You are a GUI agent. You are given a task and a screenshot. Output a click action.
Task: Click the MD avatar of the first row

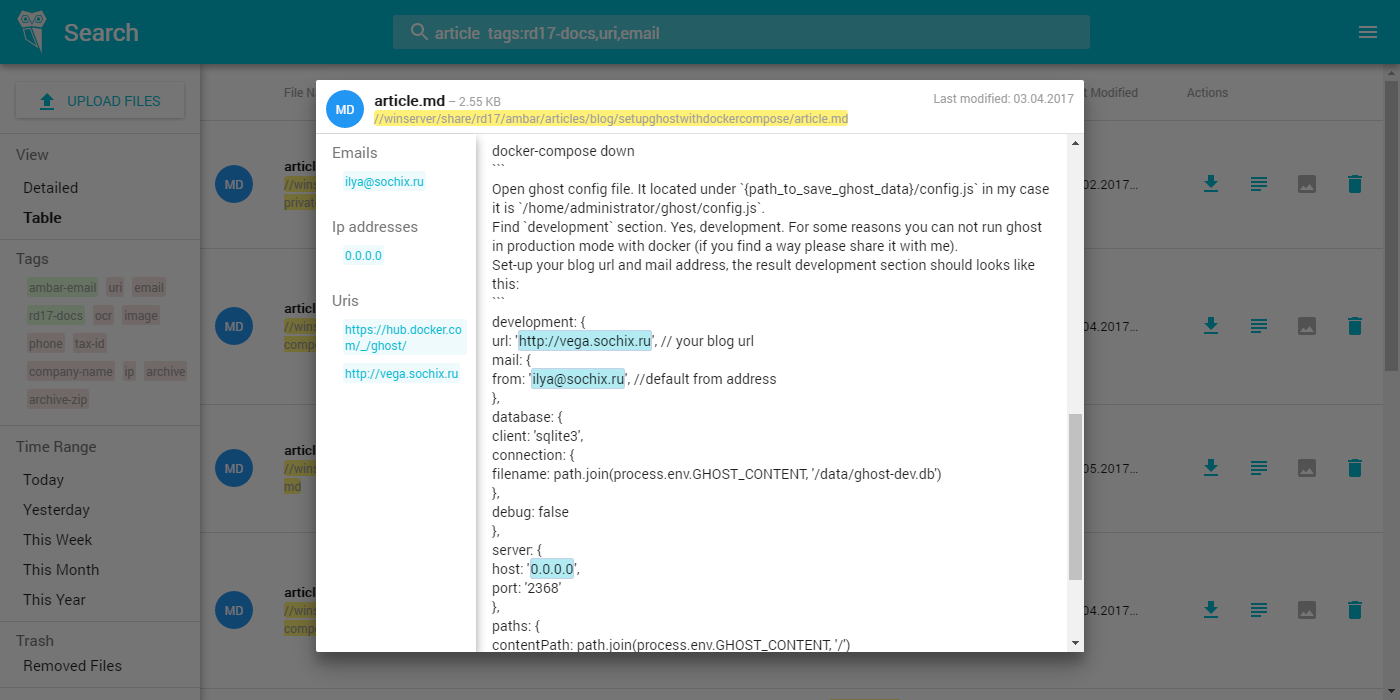(234, 185)
